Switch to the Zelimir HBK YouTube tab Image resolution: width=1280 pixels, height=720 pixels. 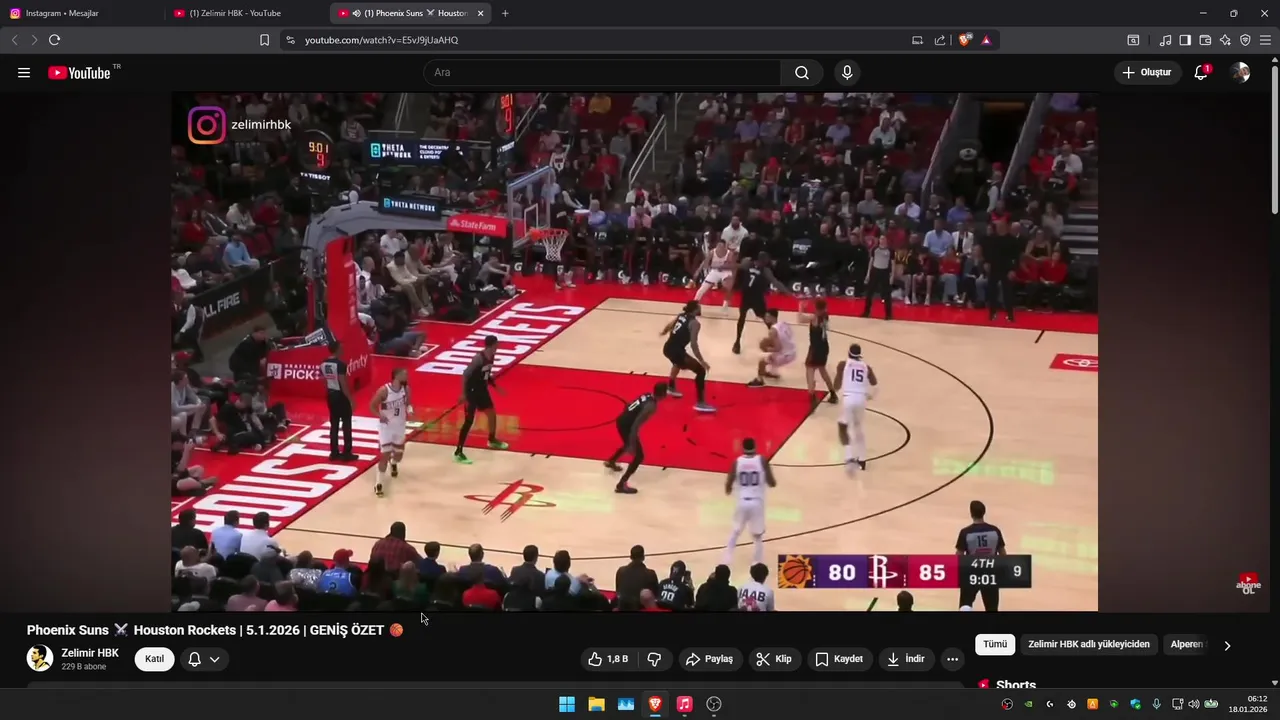246,13
